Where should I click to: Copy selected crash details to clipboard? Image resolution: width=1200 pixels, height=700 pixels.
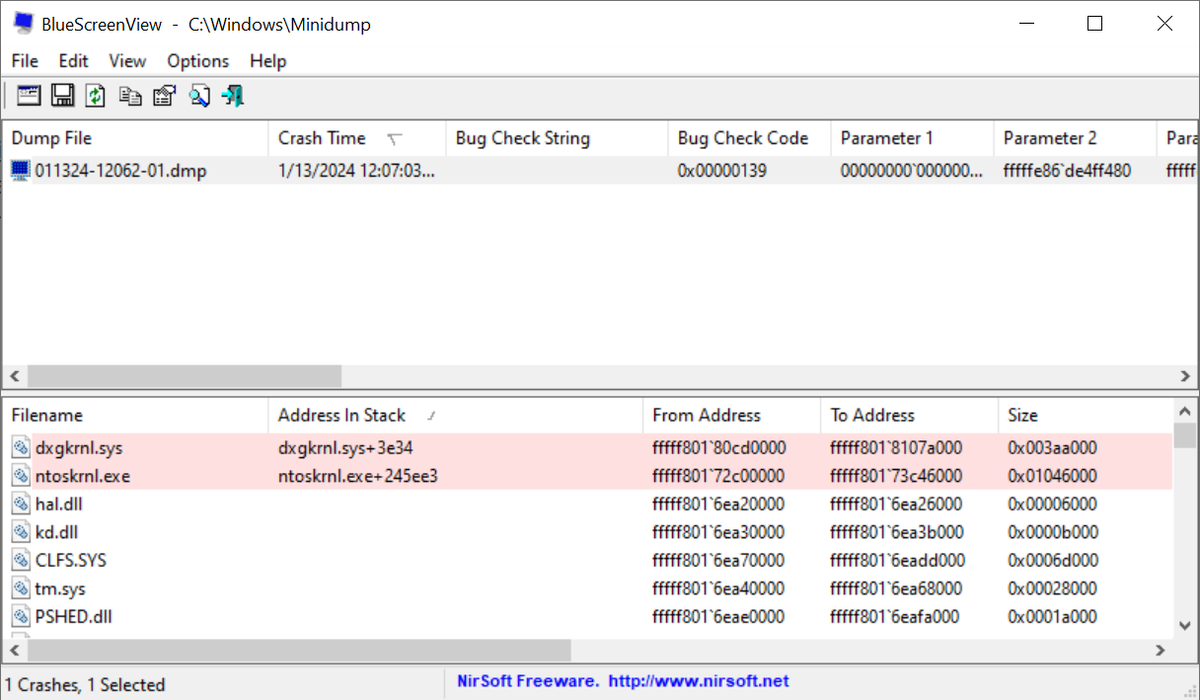pyautogui.click(x=130, y=95)
